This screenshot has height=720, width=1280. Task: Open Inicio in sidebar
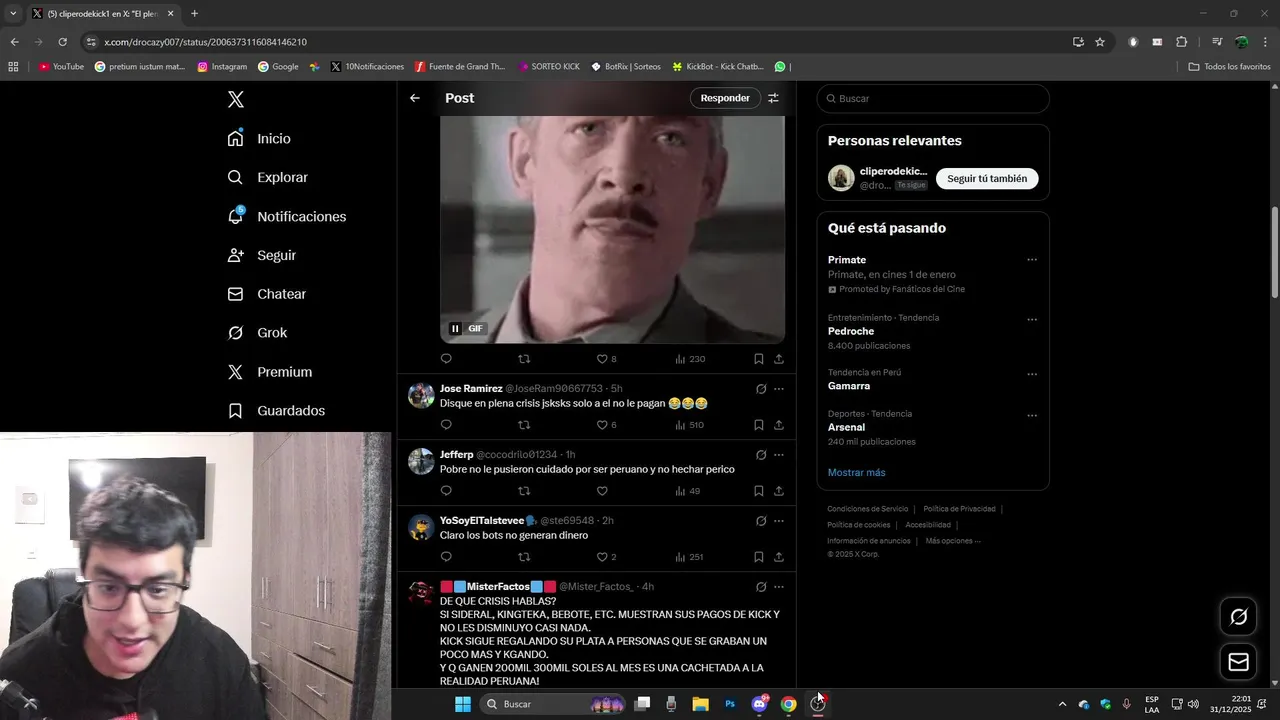point(260,139)
